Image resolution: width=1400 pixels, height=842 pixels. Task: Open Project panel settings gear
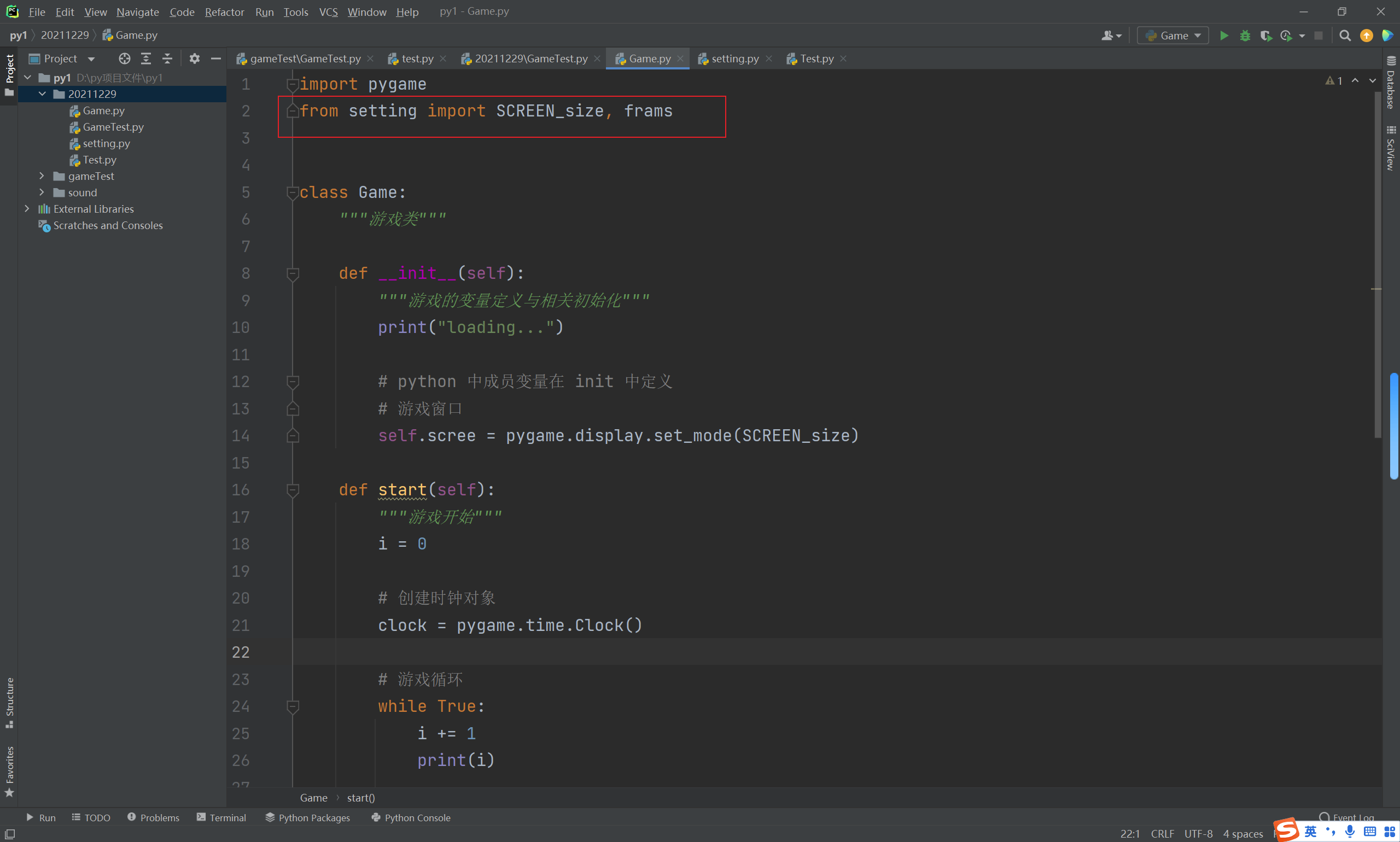pyautogui.click(x=195, y=59)
